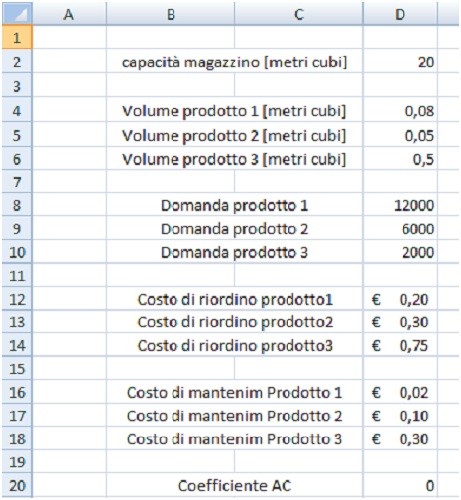Viewport: 461px width, 500px height.
Task: Click Costo di riordino prodotto3 value € 0,75
Action: click(x=400, y=345)
